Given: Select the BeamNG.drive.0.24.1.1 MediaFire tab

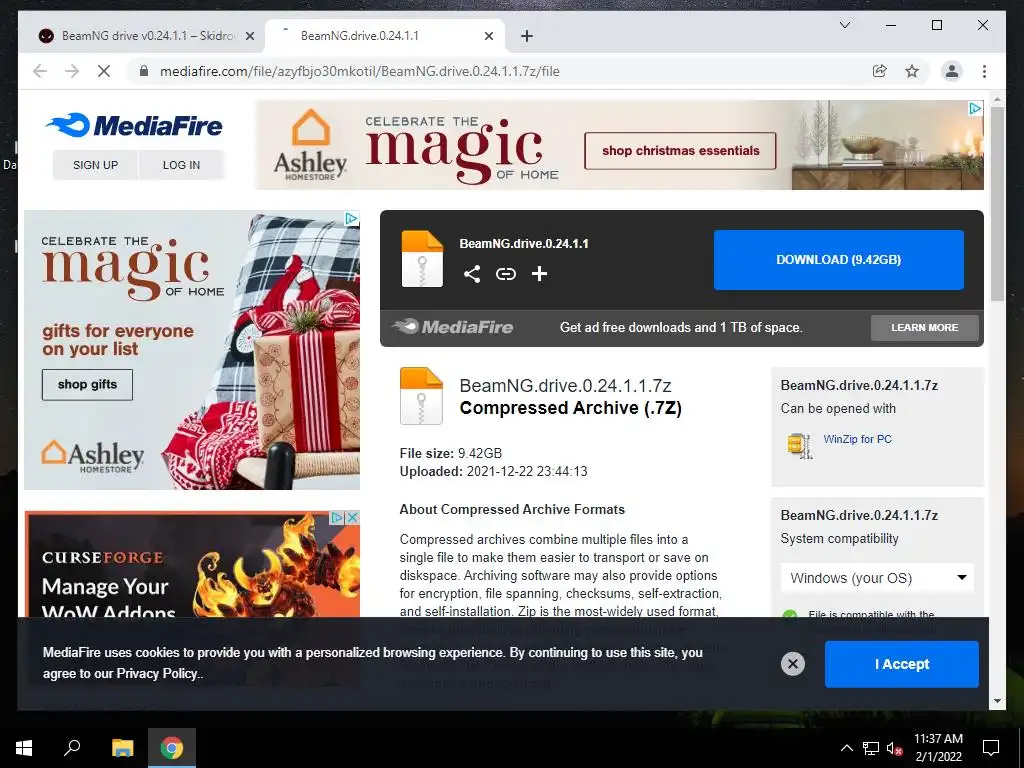Looking at the screenshot, I should point(384,36).
